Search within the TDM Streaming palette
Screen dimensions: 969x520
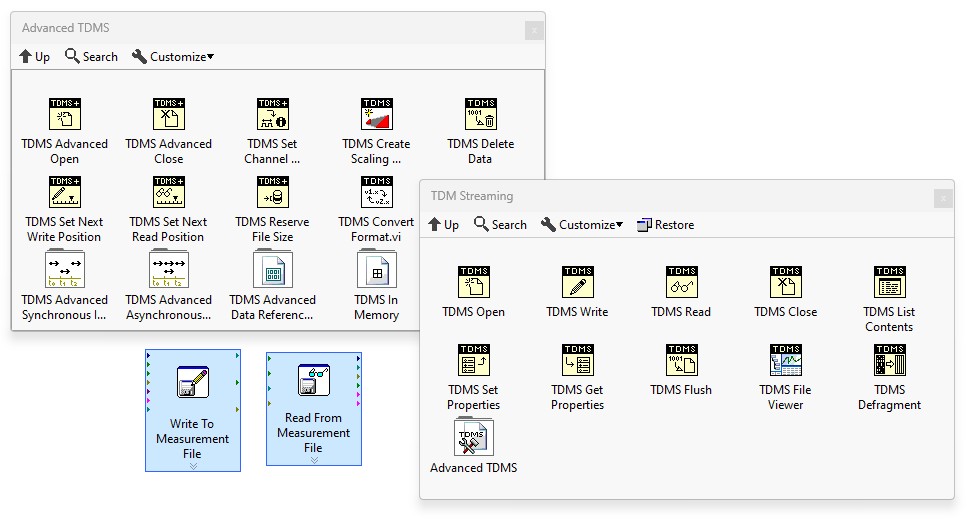(x=501, y=225)
